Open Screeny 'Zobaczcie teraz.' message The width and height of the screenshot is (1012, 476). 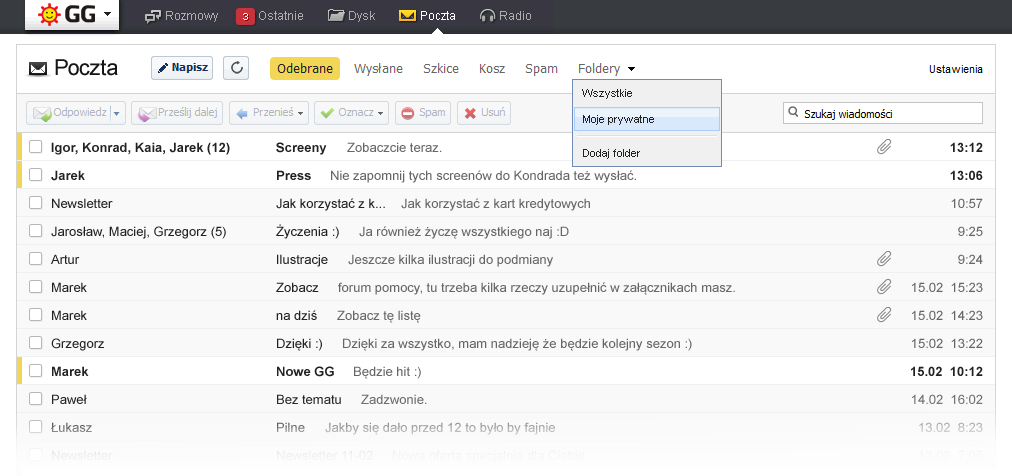pyautogui.click(x=505, y=147)
